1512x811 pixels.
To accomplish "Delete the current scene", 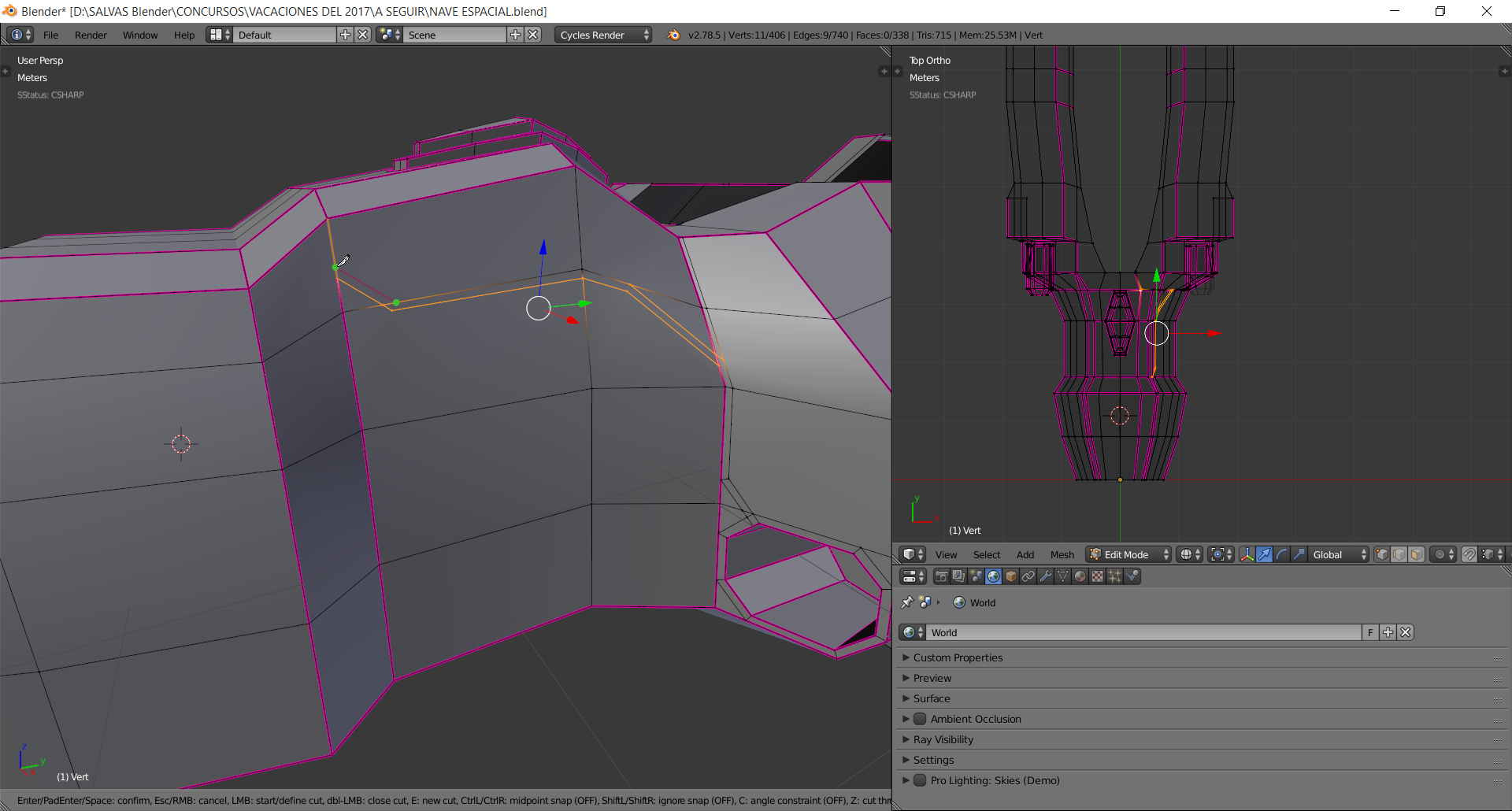I will pyautogui.click(x=533, y=35).
